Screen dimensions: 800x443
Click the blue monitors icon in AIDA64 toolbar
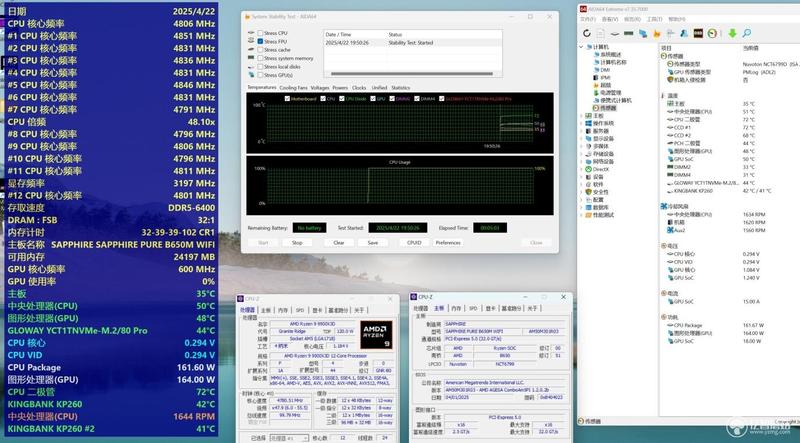point(642,33)
